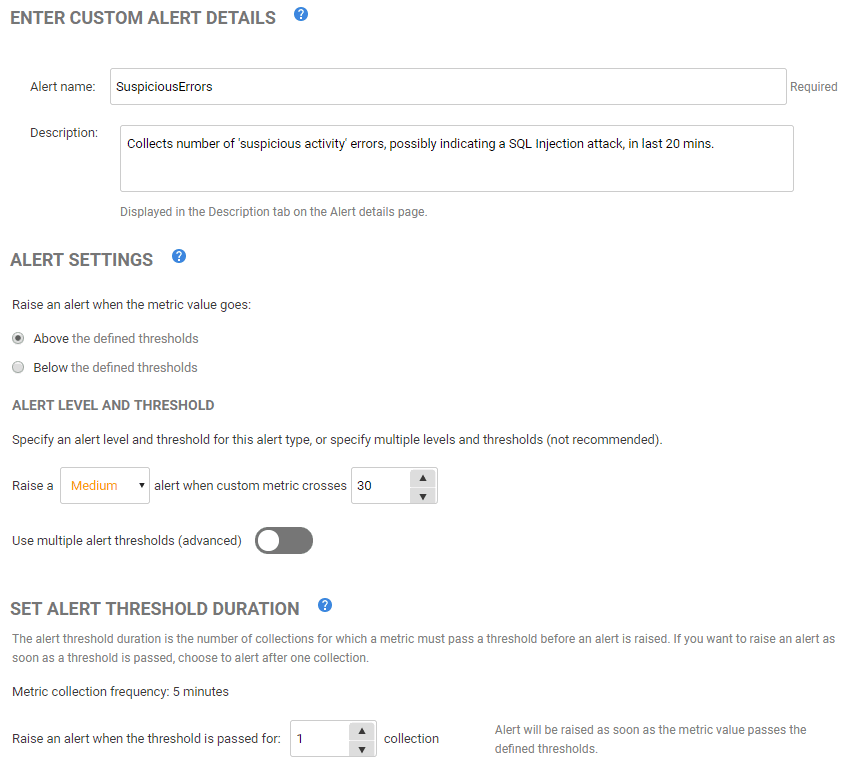Click the dropdown arrow next to Medium
859x763 pixels.
coord(141,485)
